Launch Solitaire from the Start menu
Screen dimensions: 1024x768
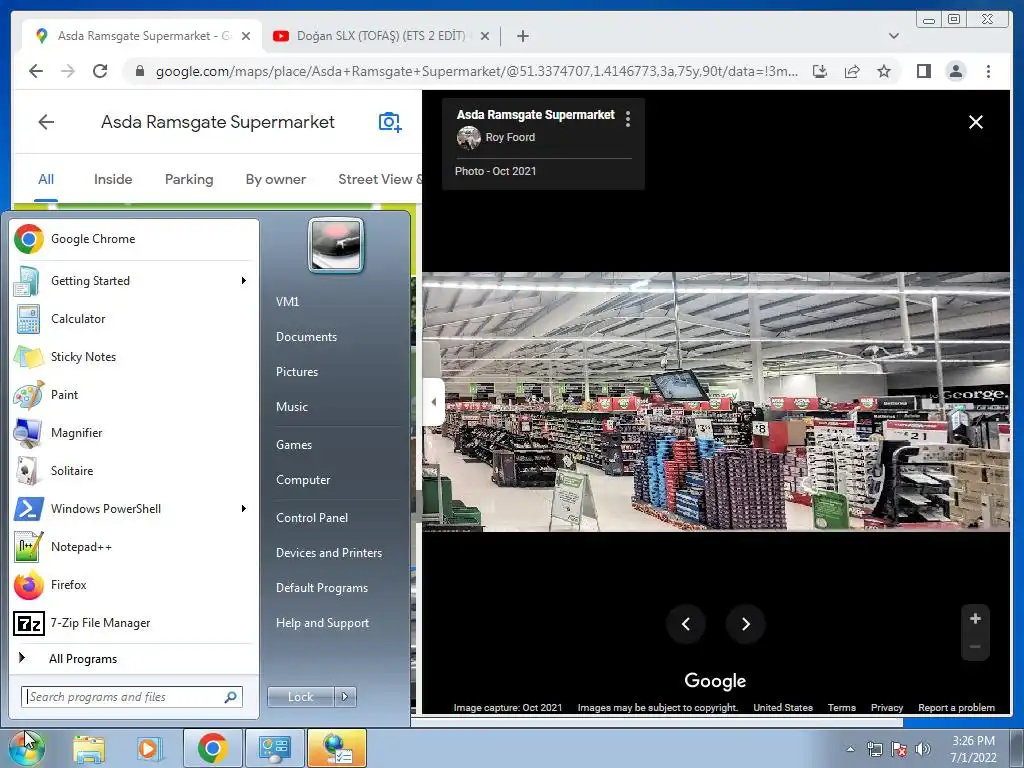(x=133, y=471)
